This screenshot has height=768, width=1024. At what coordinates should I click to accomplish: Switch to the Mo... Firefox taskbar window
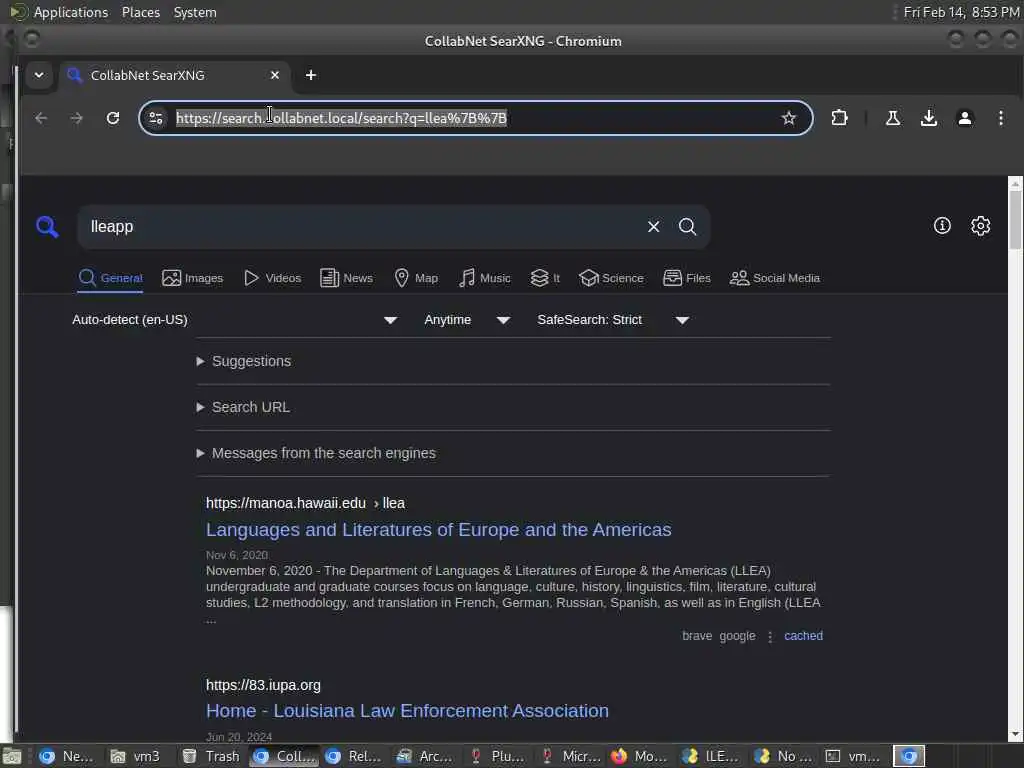point(639,756)
